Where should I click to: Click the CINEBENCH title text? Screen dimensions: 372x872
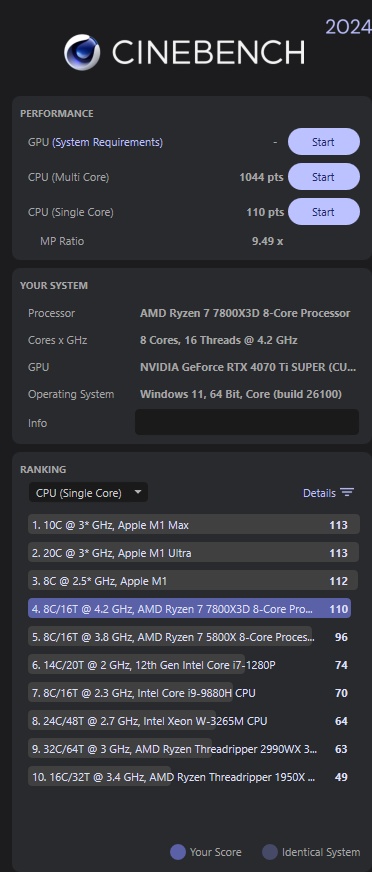pyautogui.click(x=208, y=52)
